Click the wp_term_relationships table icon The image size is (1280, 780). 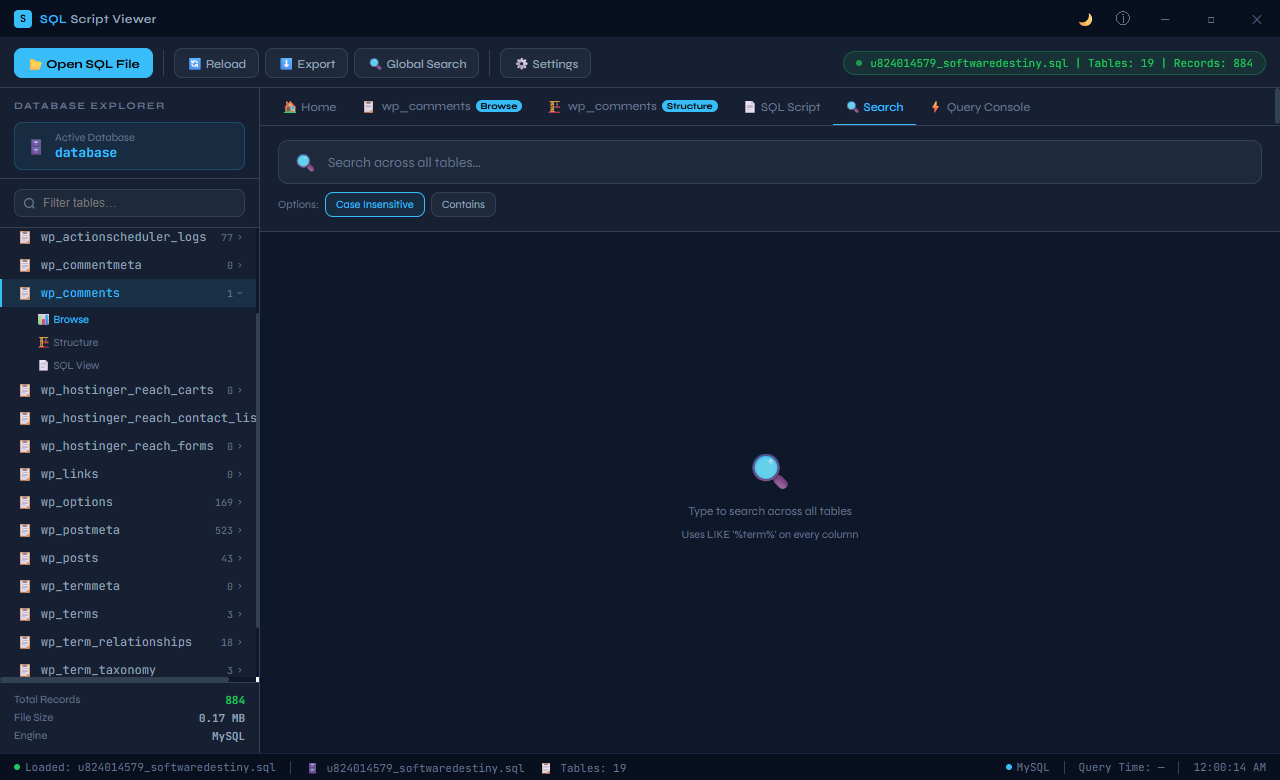(25, 642)
